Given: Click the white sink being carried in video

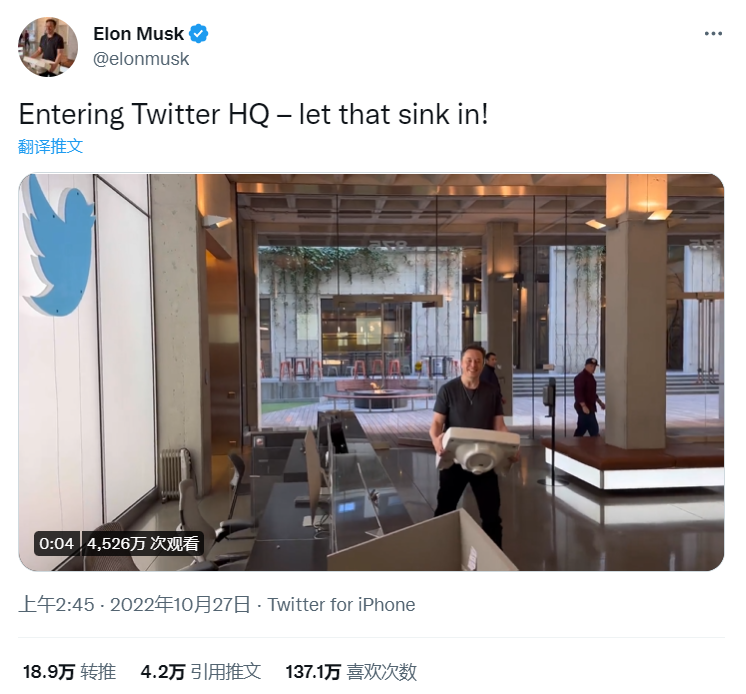Looking at the screenshot, I should [x=480, y=450].
